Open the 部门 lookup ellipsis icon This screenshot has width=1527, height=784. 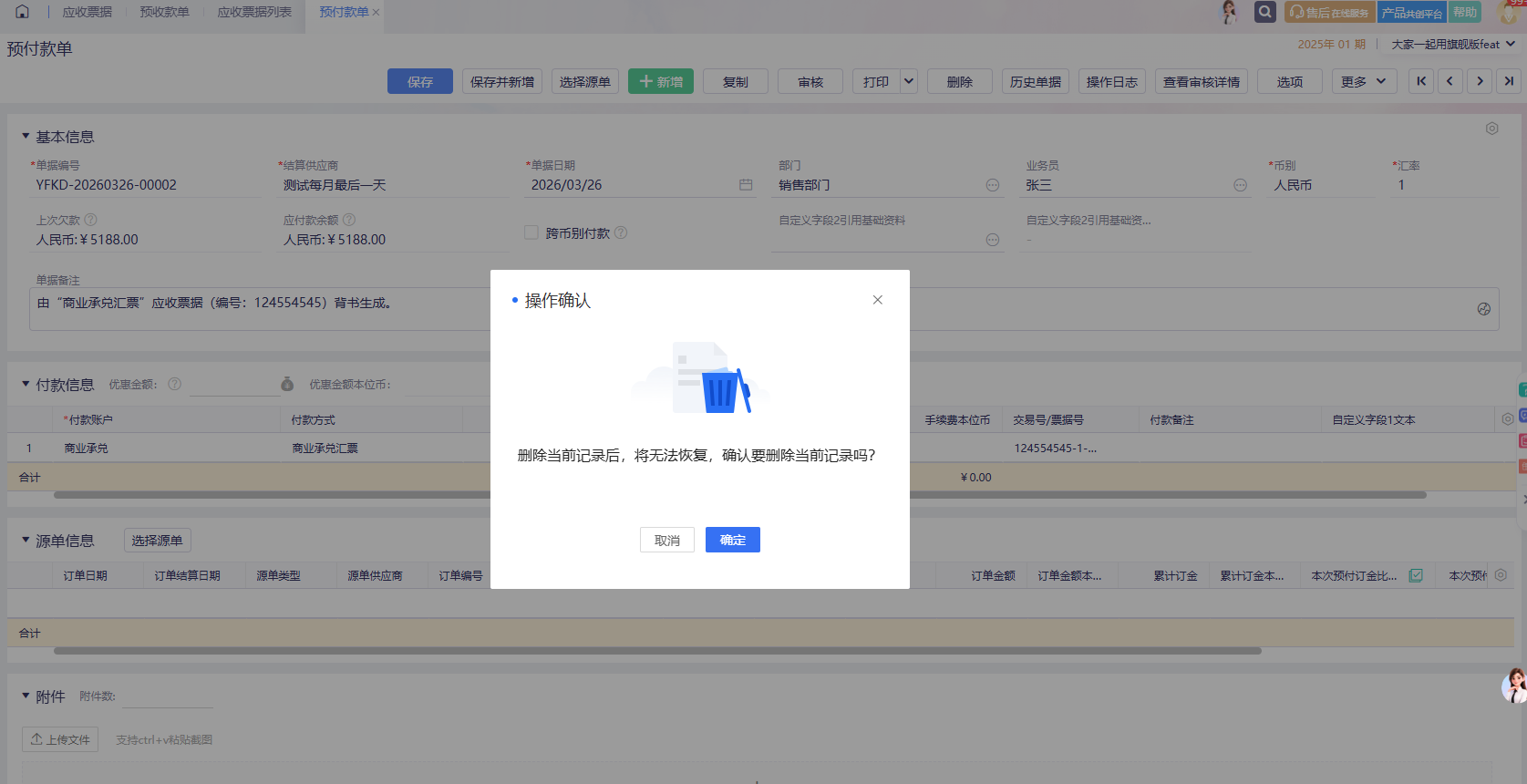[x=993, y=185]
